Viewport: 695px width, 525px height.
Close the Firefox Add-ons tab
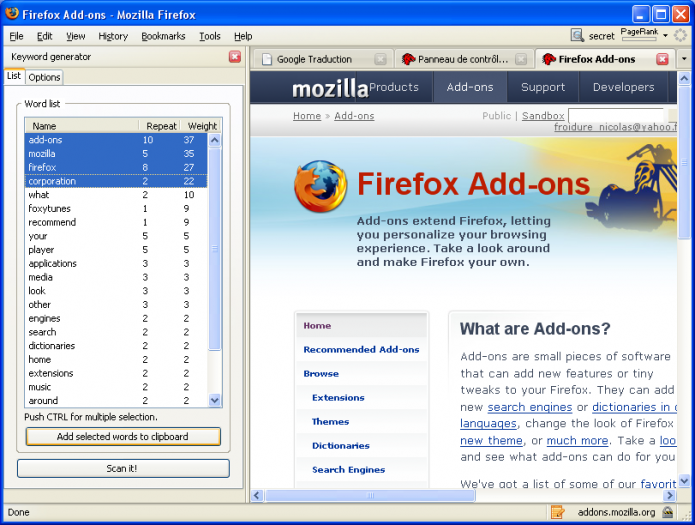pyautogui.click(x=662, y=59)
